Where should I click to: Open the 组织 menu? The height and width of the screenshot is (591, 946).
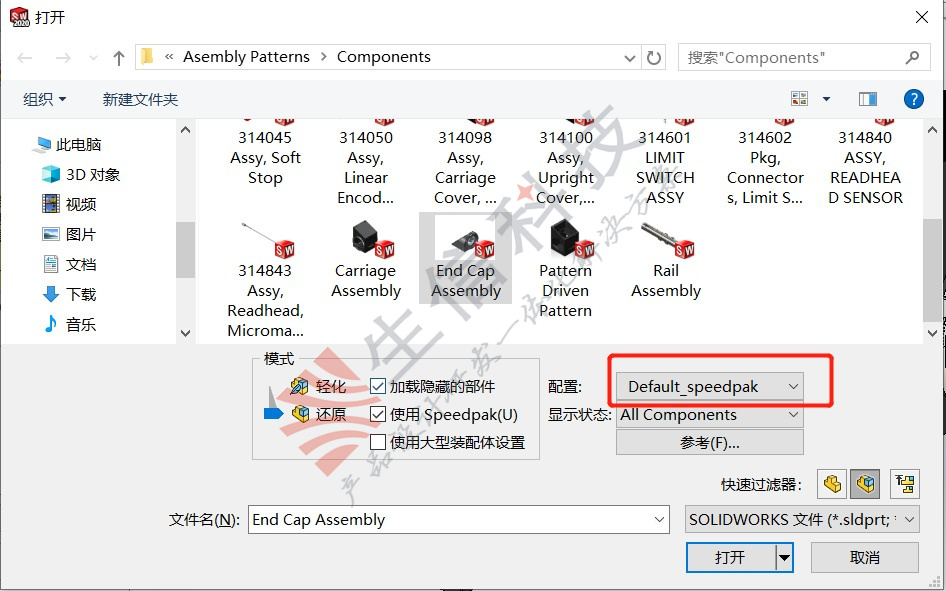45,99
